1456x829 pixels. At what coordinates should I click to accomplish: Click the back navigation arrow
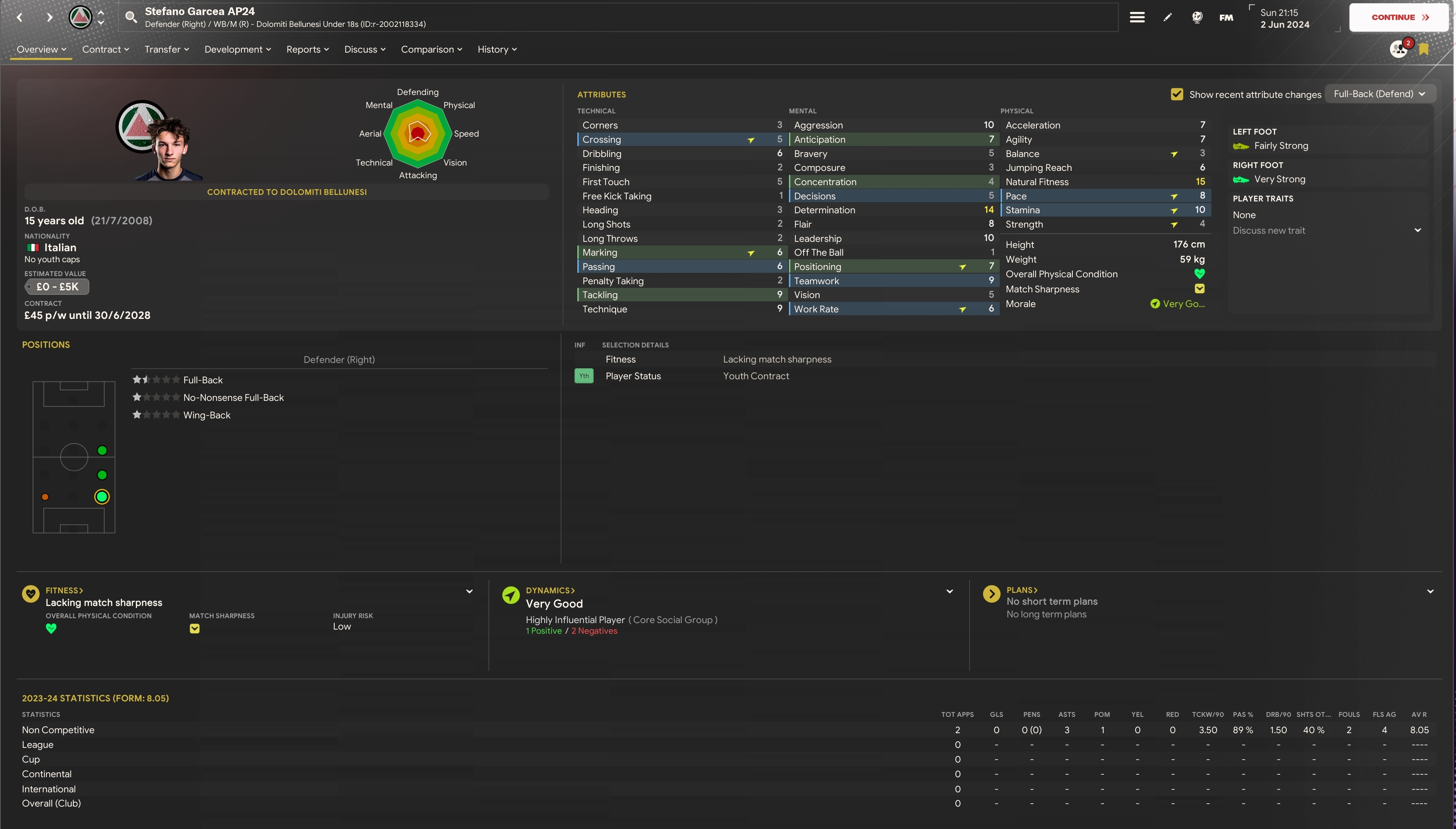point(20,17)
